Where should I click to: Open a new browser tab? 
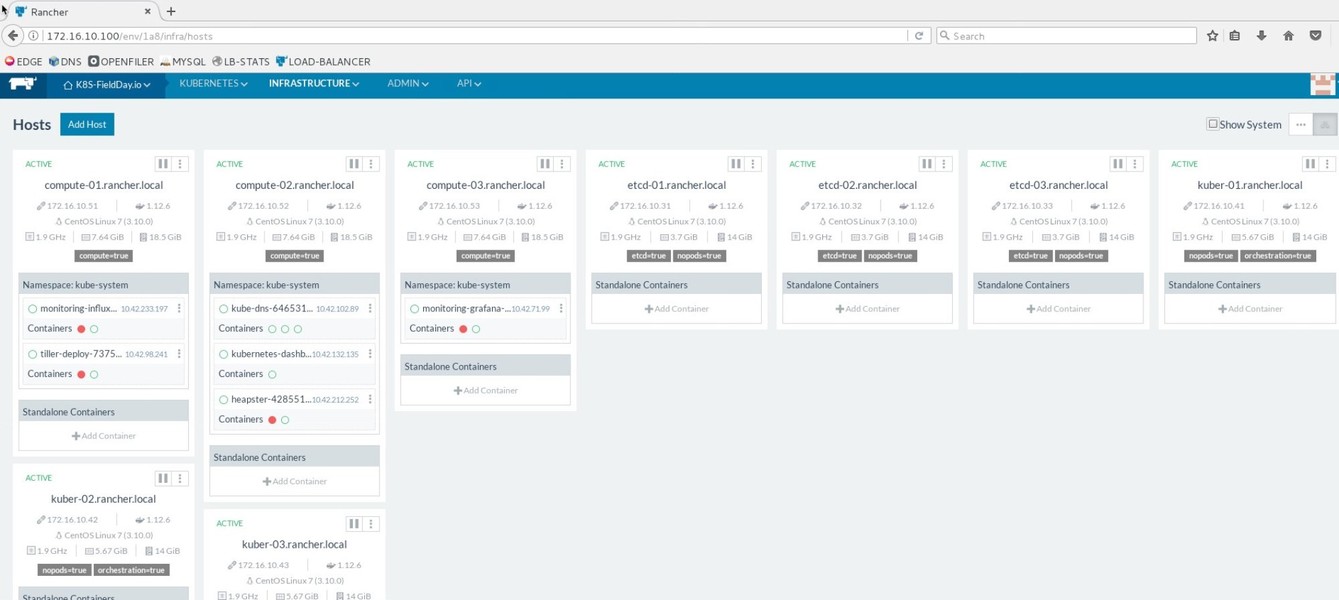(171, 11)
